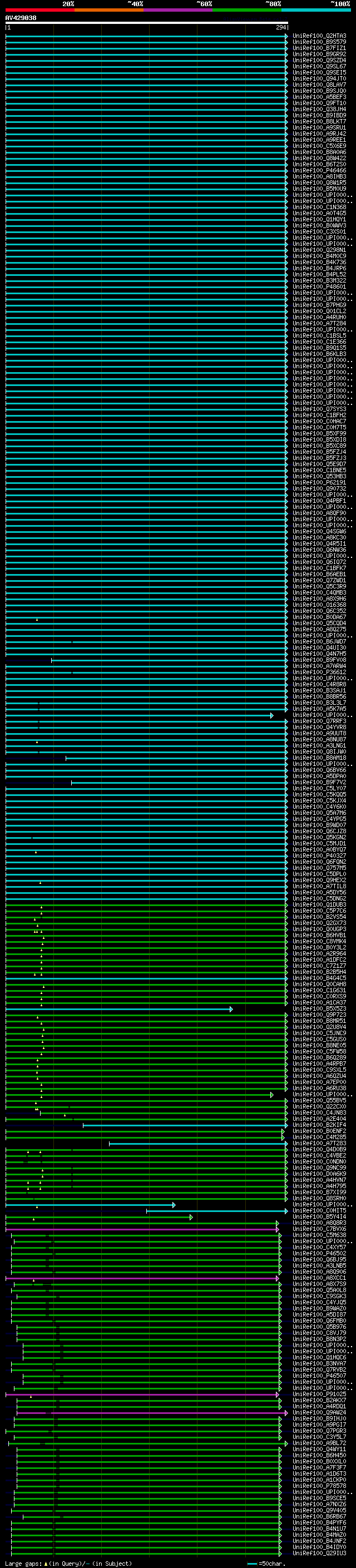The image size is (356, 1568).
Task: Click the red 20% identity color band
Action: click(39, 11)
